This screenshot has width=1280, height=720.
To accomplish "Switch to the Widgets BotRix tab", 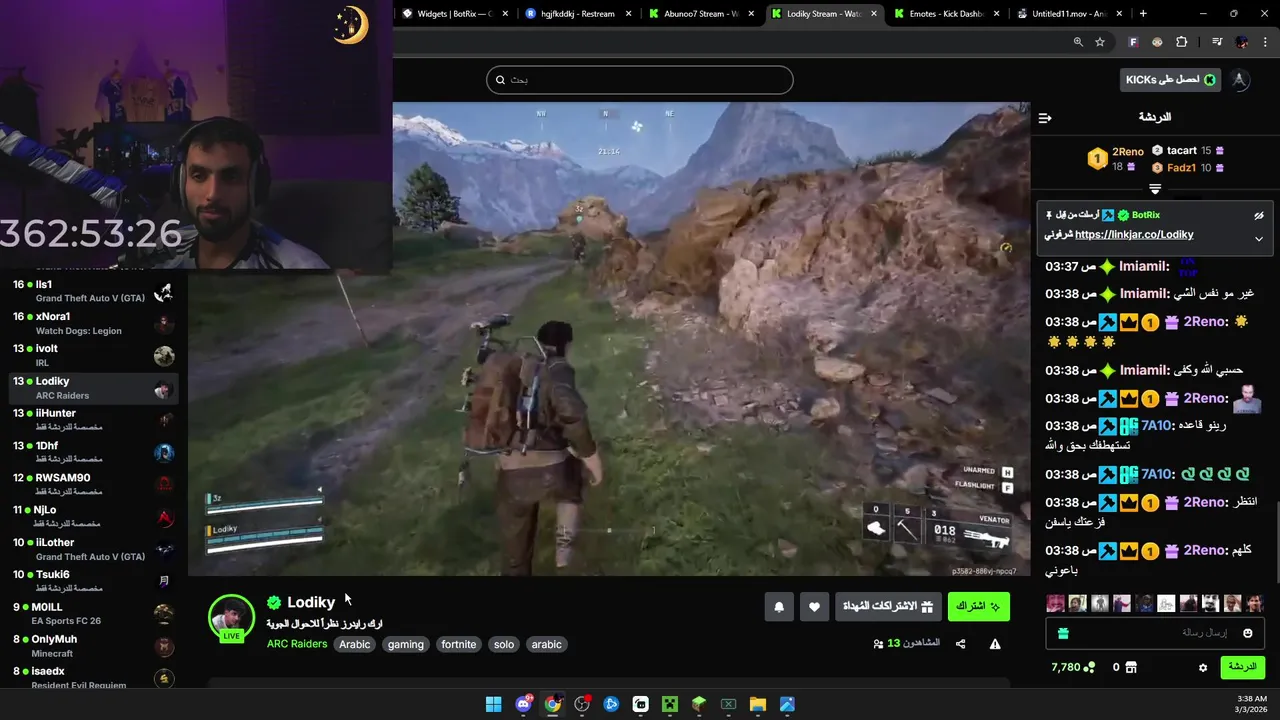I will click(453, 14).
